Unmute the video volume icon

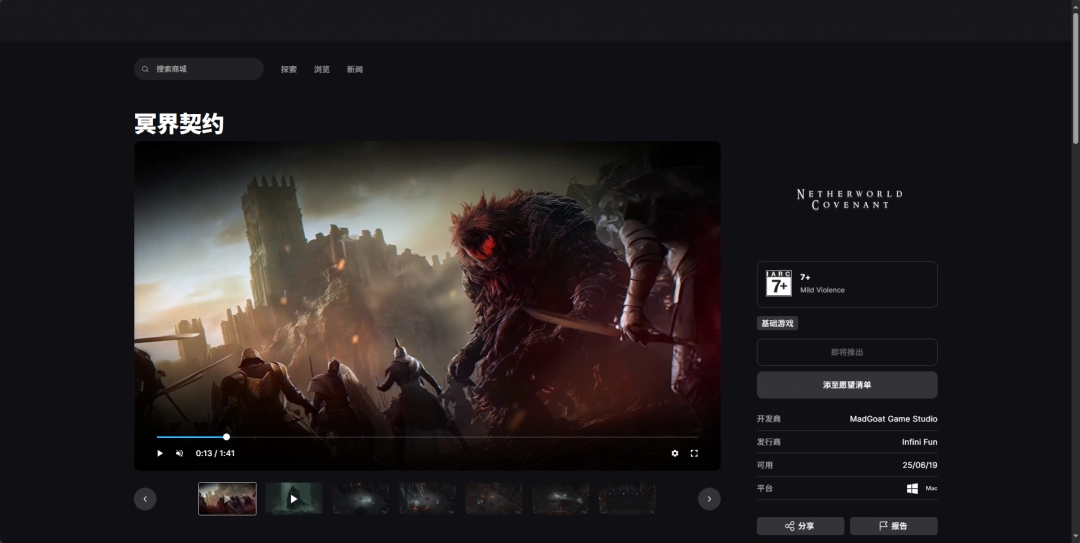click(180, 453)
